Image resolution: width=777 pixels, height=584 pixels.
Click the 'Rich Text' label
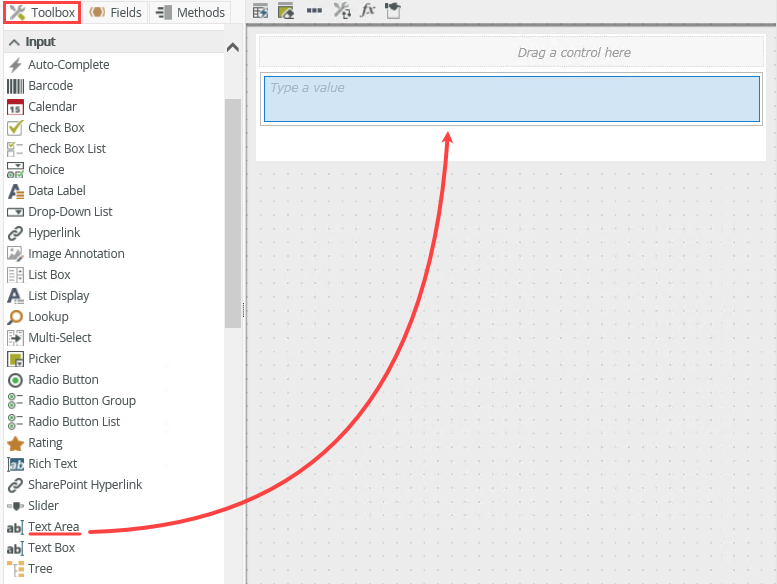coord(53,464)
